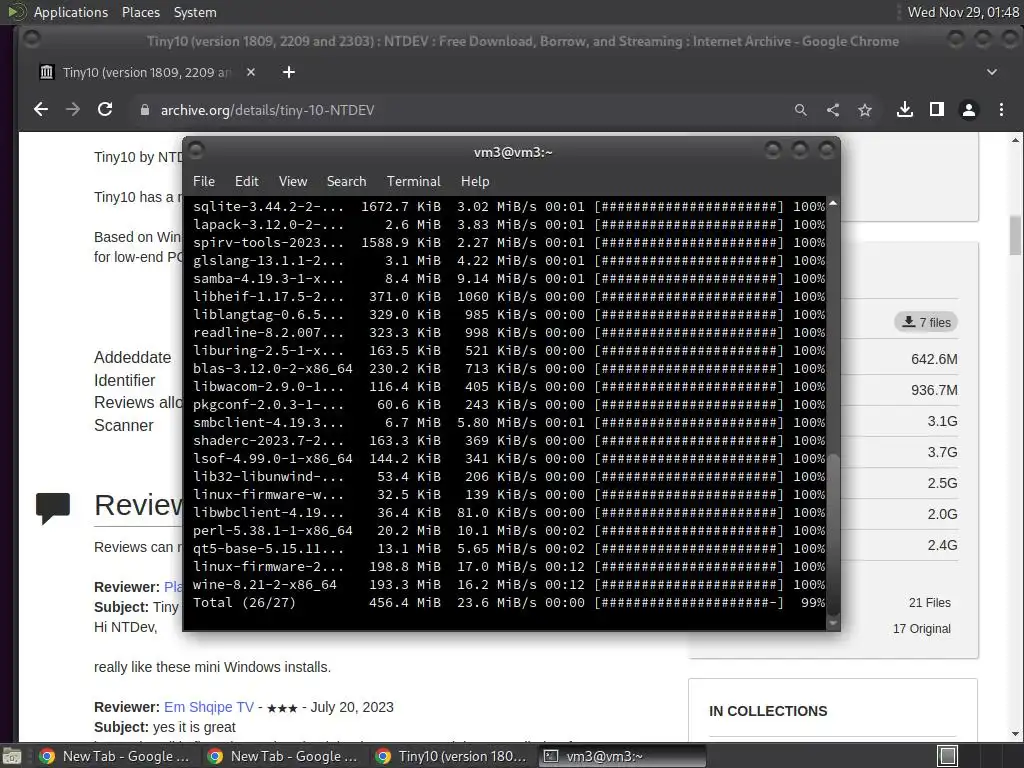Reload the archive.org page
The width and height of the screenshot is (1024, 768).
(x=105, y=110)
